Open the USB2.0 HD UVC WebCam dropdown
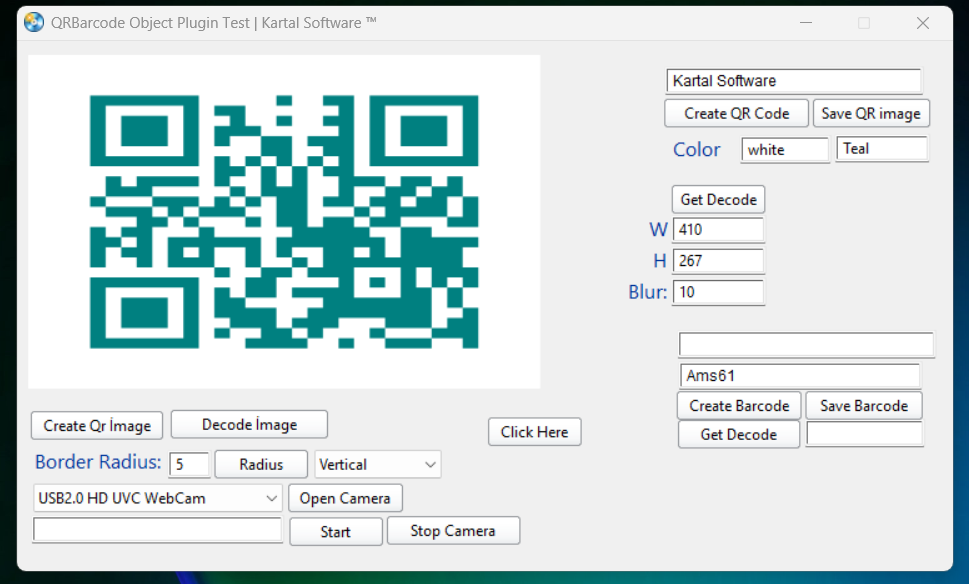Screen dimensions: 969x584 [x=158, y=498]
